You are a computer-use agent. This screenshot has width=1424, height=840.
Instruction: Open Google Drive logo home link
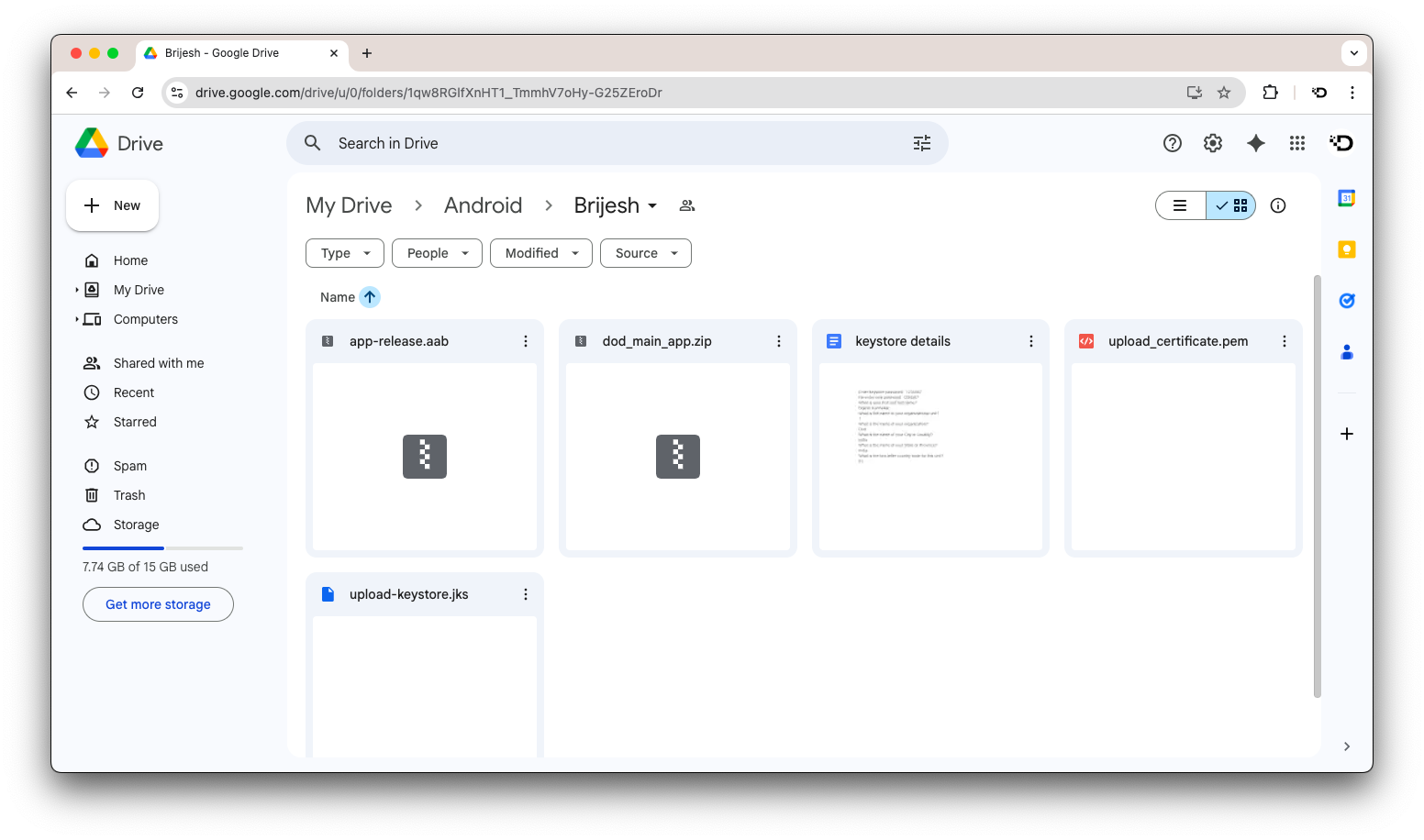coord(119,143)
